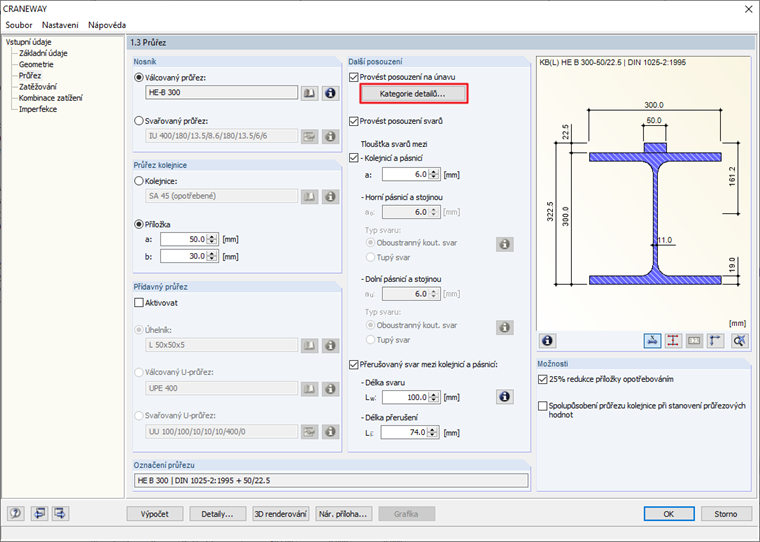Open the Nápověda menu
Screen dimensions: 760x542
tap(107, 25)
